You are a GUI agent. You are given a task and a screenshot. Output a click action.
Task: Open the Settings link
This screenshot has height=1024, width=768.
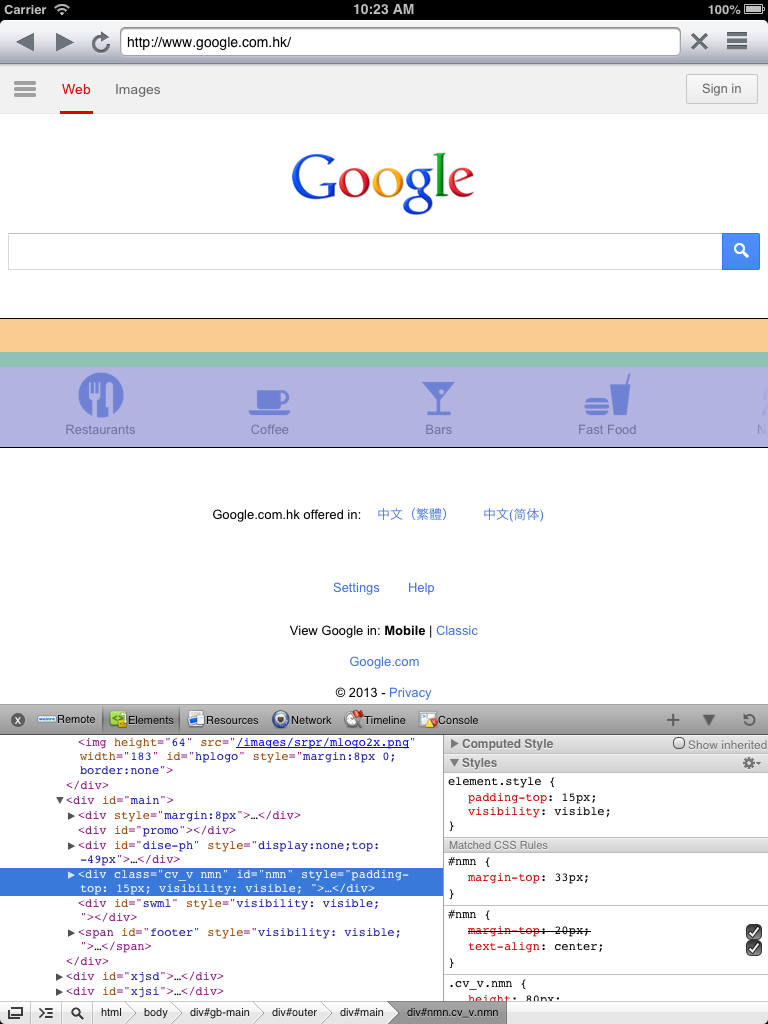[x=356, y=588]
